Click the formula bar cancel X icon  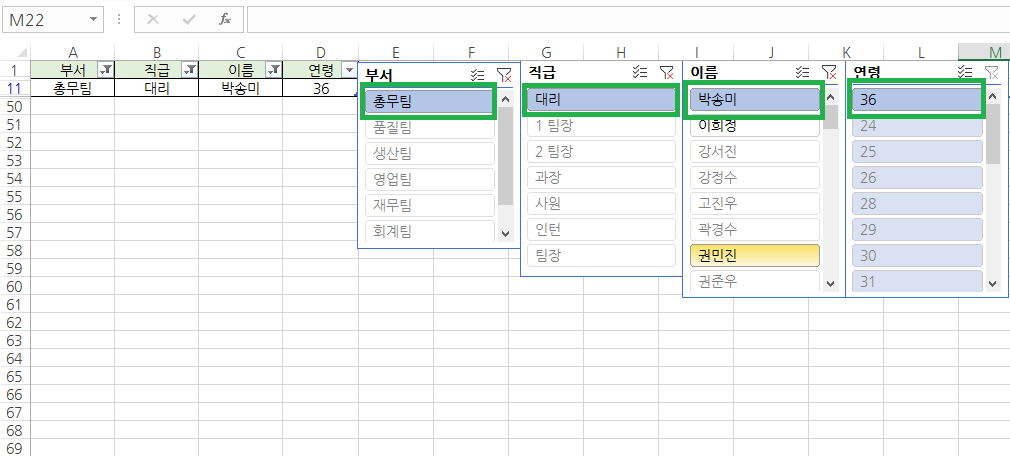coord(153,19)
